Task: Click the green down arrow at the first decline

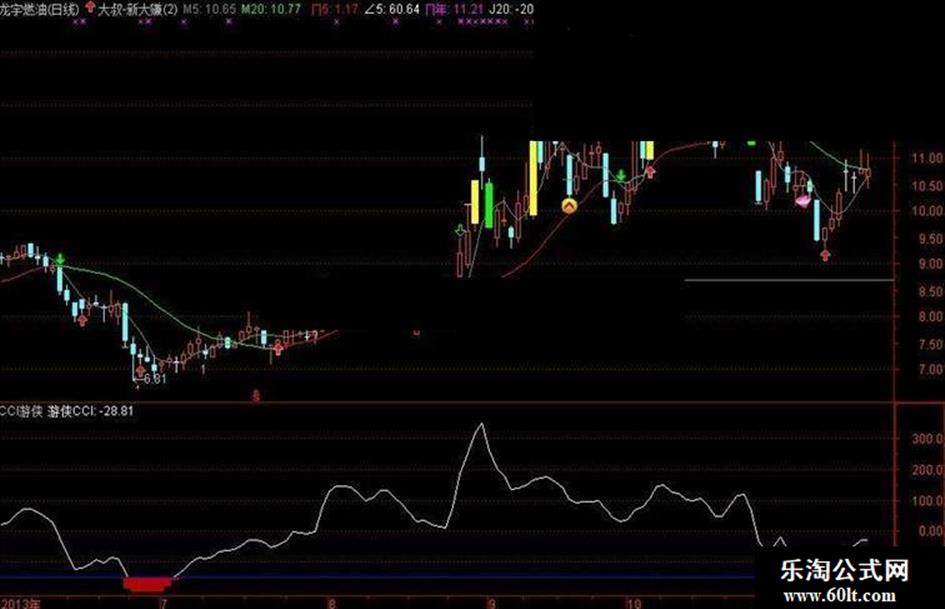Action: click(x=60, y=260)
